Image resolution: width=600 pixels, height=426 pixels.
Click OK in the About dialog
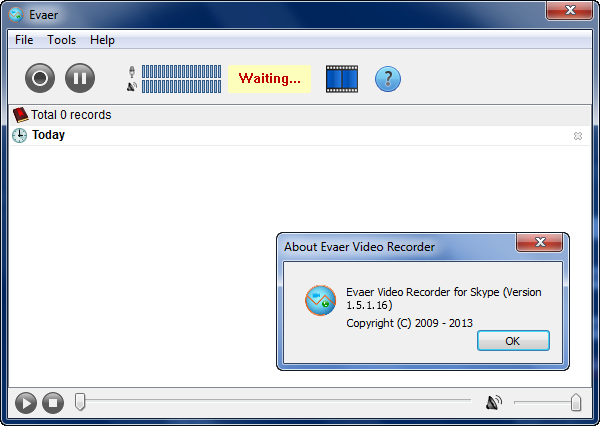513,341
